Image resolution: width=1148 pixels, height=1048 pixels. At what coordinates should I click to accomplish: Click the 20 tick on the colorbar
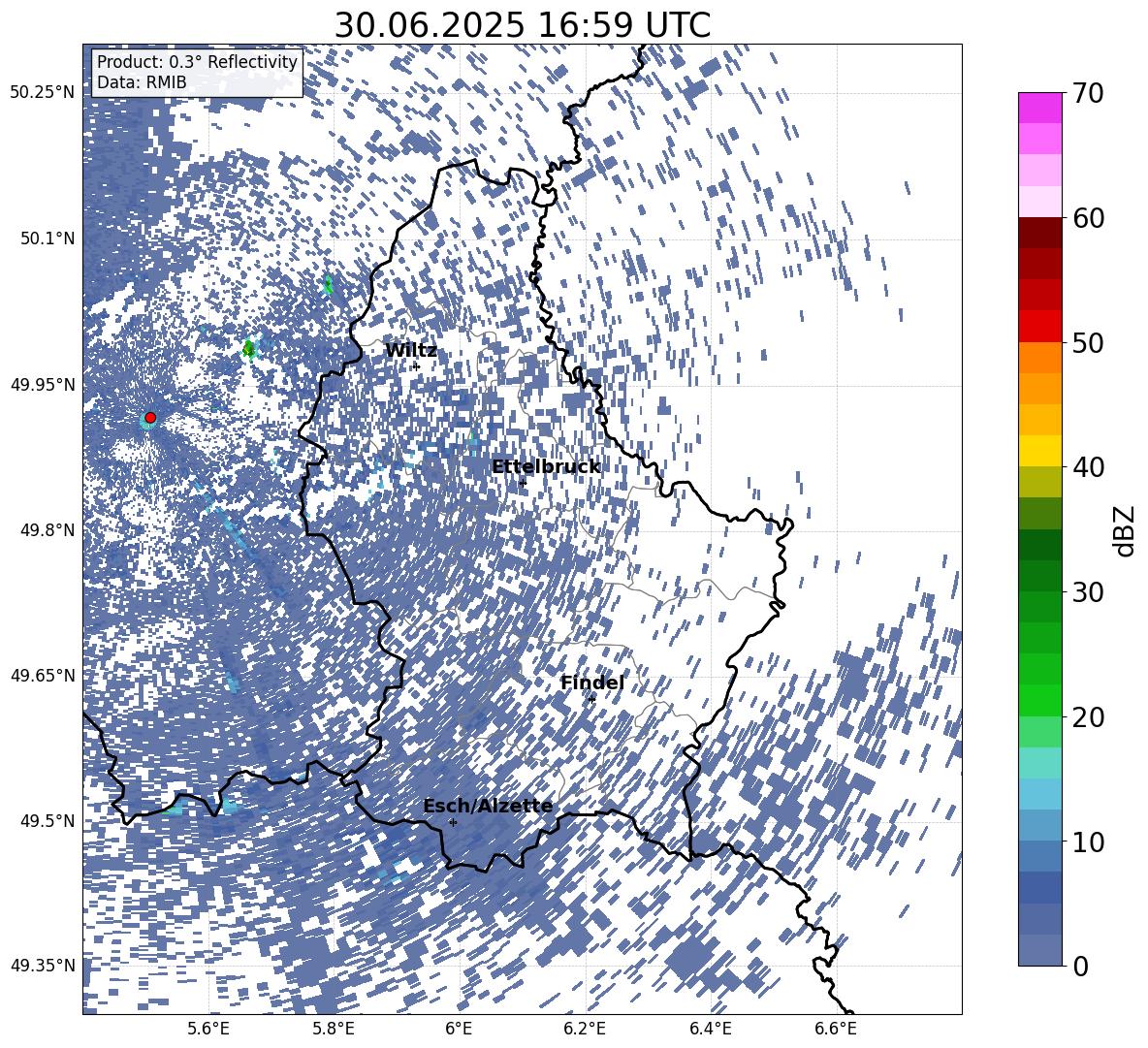pos(1088,717)
